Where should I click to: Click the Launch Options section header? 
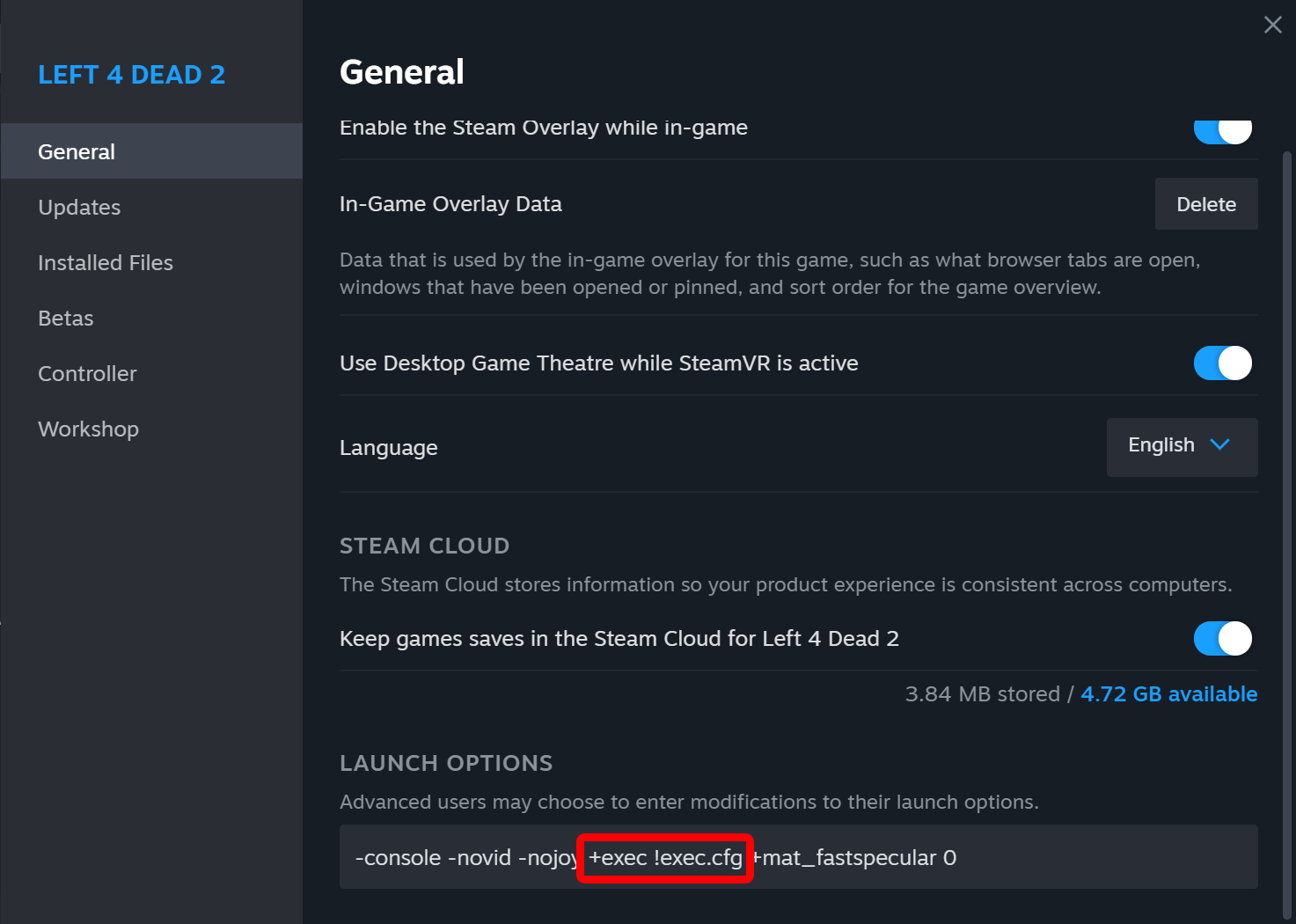point(446,763)
